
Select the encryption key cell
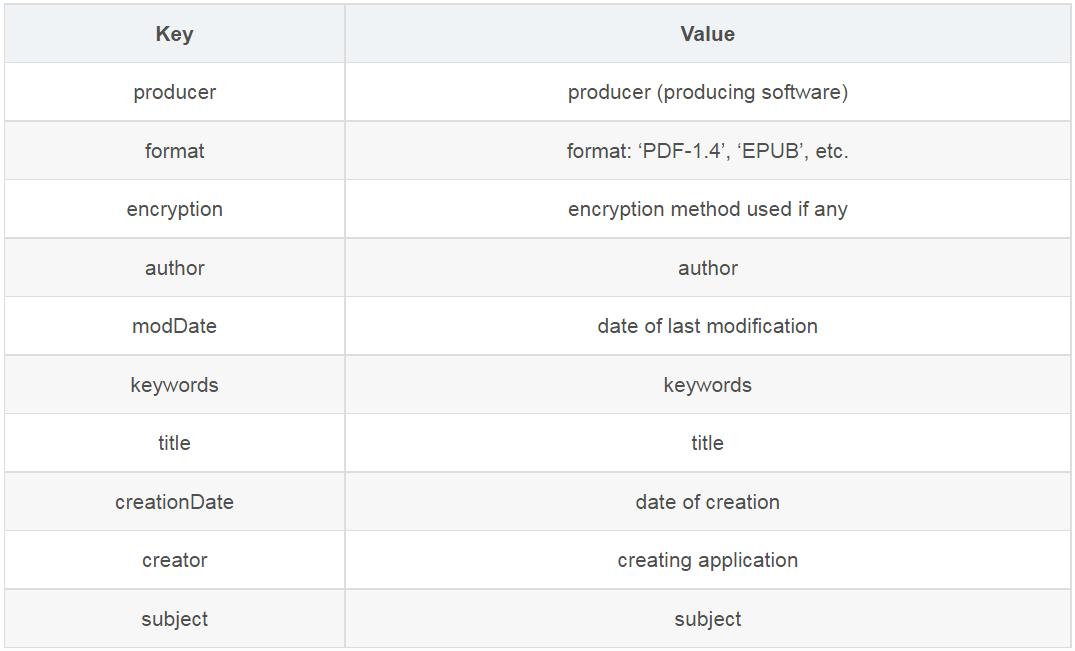tap(174, 209)
